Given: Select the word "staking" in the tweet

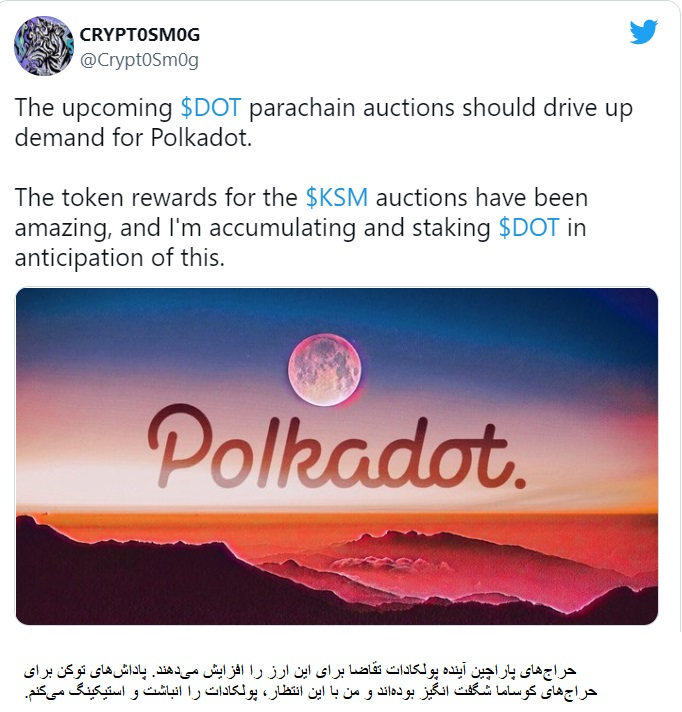Looking at the screenshot, I should click(x=451, y=228).
